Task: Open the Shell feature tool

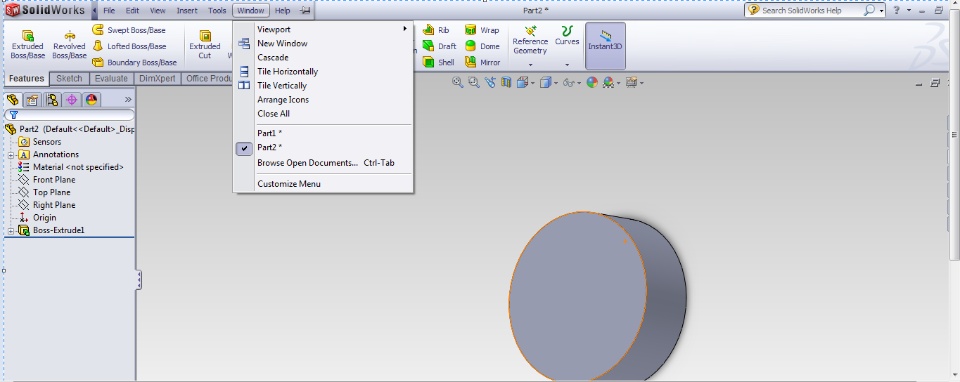Action: pos(438,62)
